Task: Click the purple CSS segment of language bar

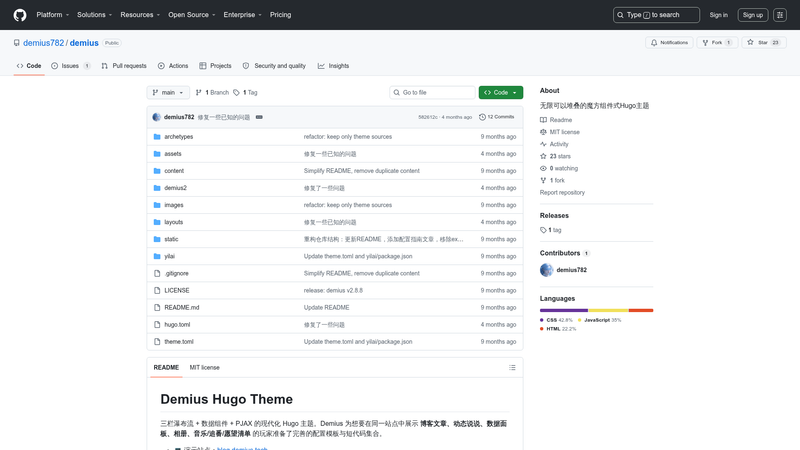Action: tap(564, 310)
